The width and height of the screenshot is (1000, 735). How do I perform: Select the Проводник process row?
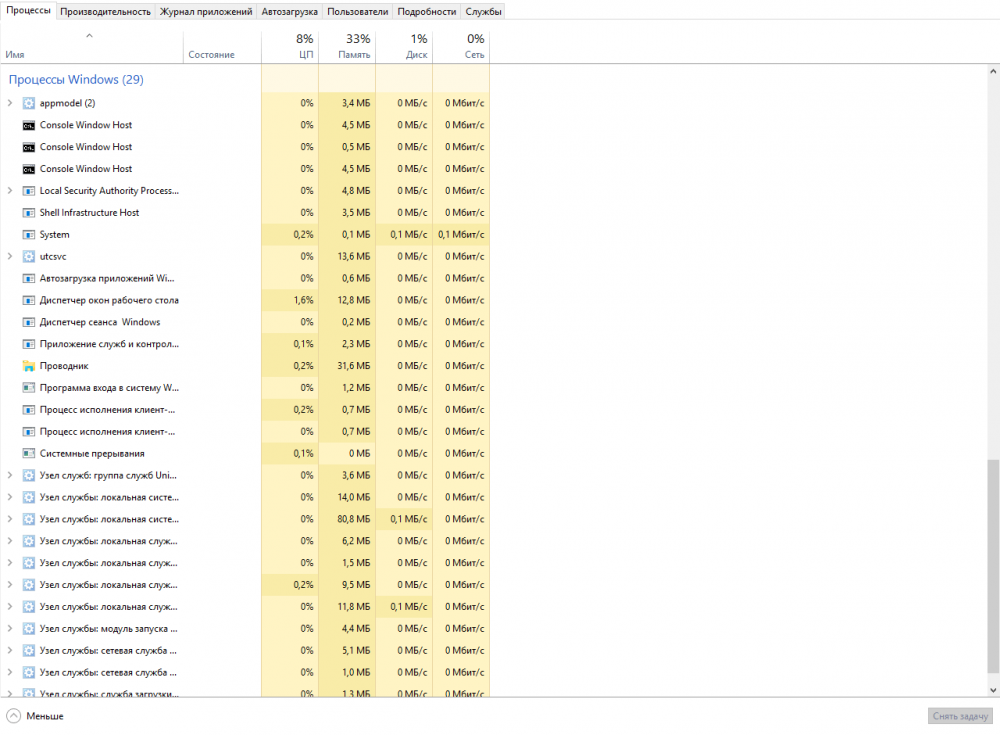245,366
